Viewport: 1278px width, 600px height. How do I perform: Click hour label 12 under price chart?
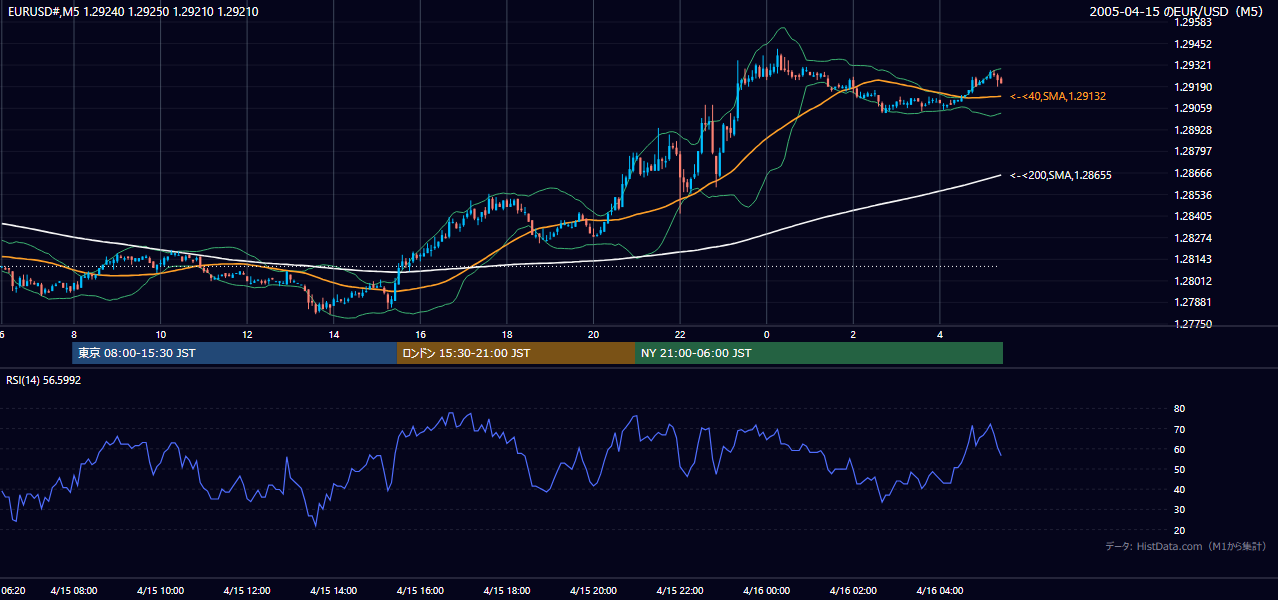point(247,334)
